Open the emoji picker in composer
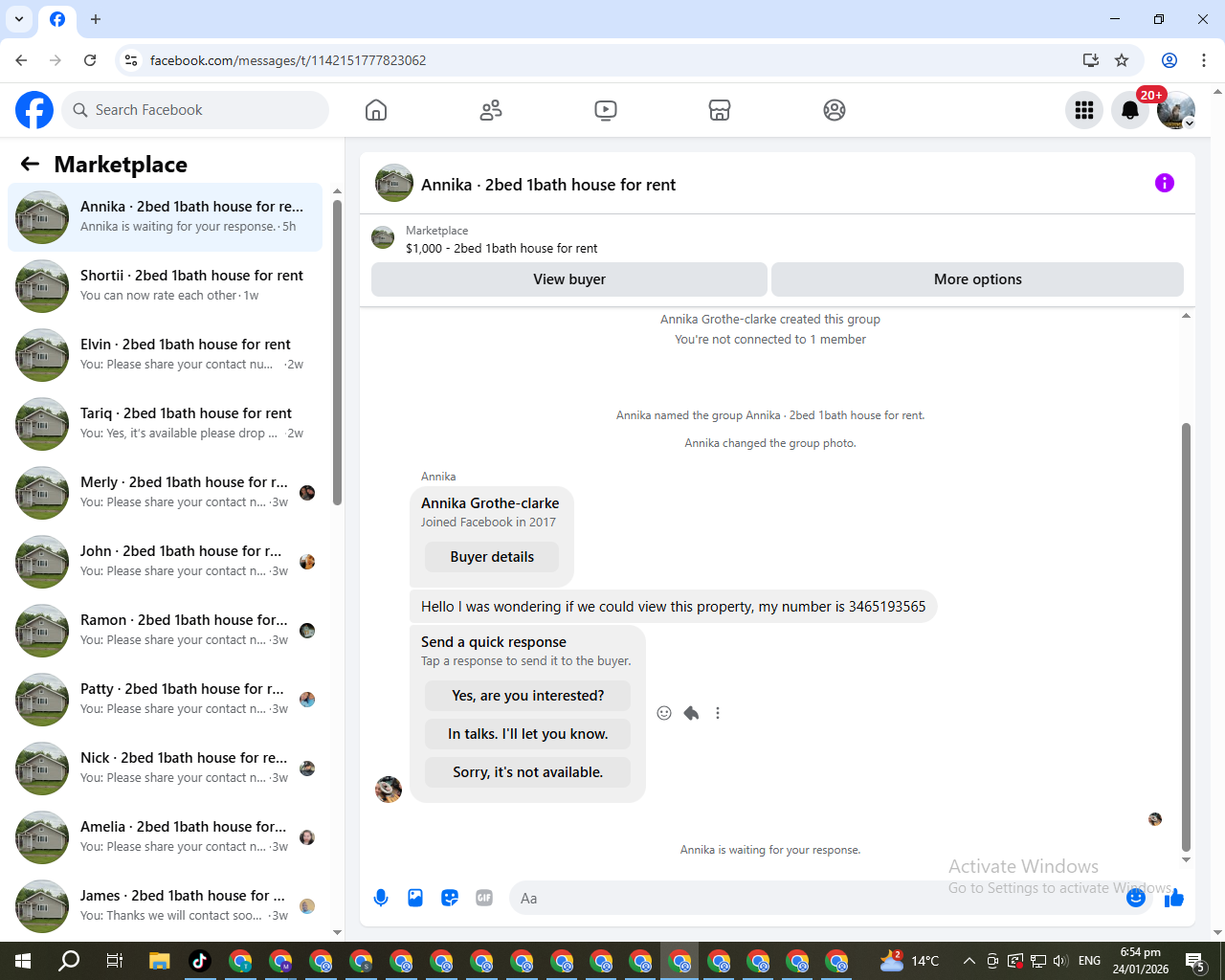The image size is (1225, 980). point(1136,898)
